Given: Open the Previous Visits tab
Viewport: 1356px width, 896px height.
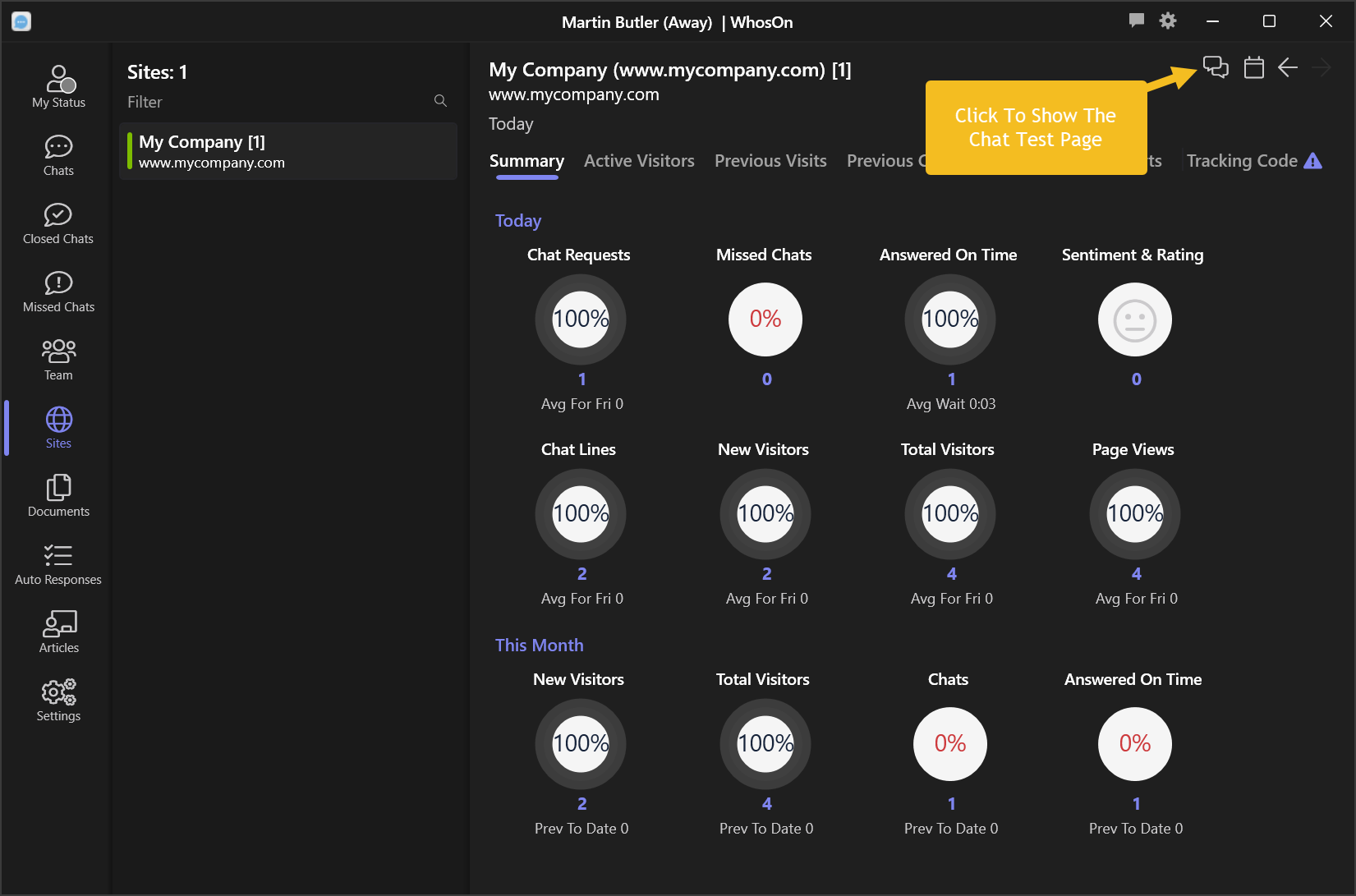Looking at the screenshot, I should (770, 161).
